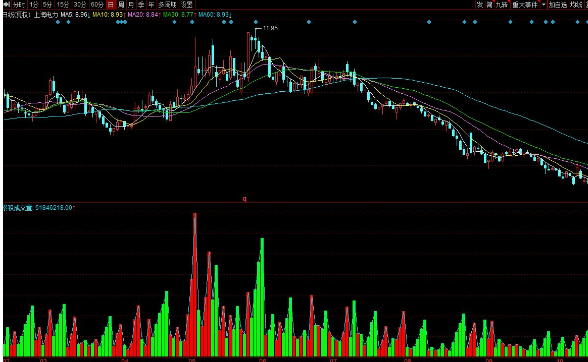588x362 pixels.
Task: Click the back arrow icon in the top-left corner
Action: (x=6, y=5)
